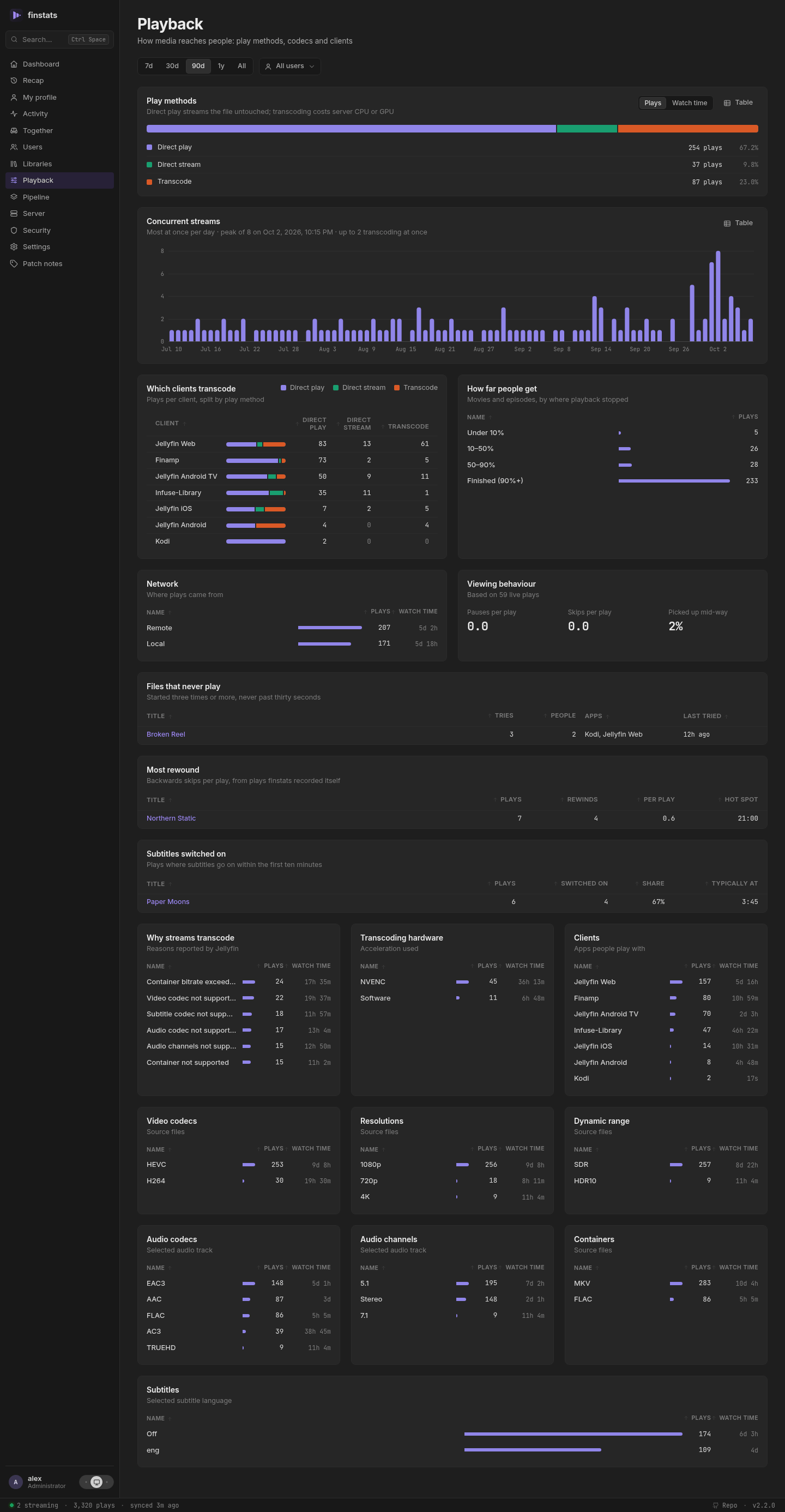Select the All time range

(x=241, y=66)
